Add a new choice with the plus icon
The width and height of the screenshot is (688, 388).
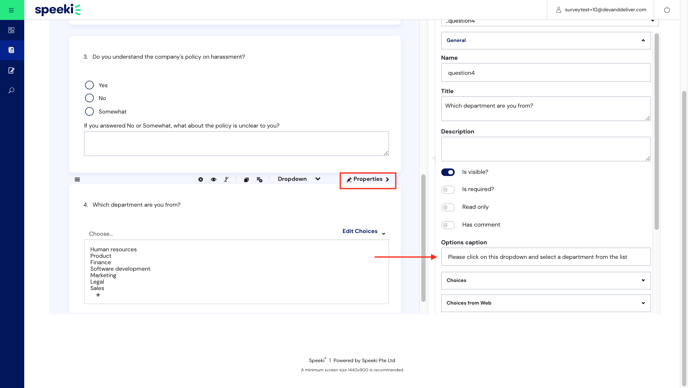tap(98, 295)
